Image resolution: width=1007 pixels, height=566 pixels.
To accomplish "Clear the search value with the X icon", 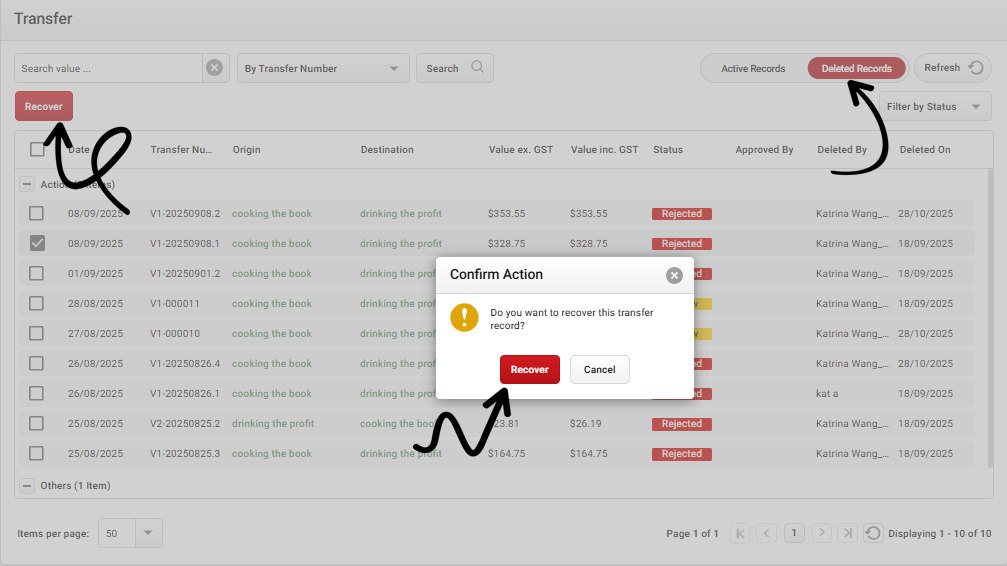I will pyautogui.click(x=214, y=68).
